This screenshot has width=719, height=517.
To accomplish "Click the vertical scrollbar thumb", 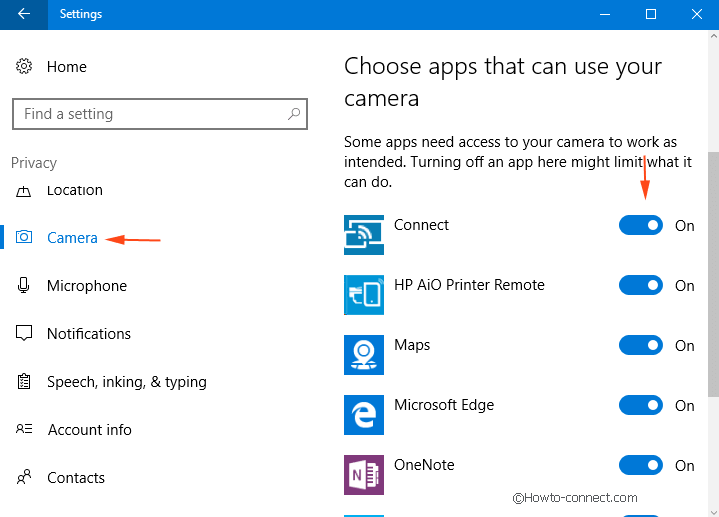I will tap(713, 274).
